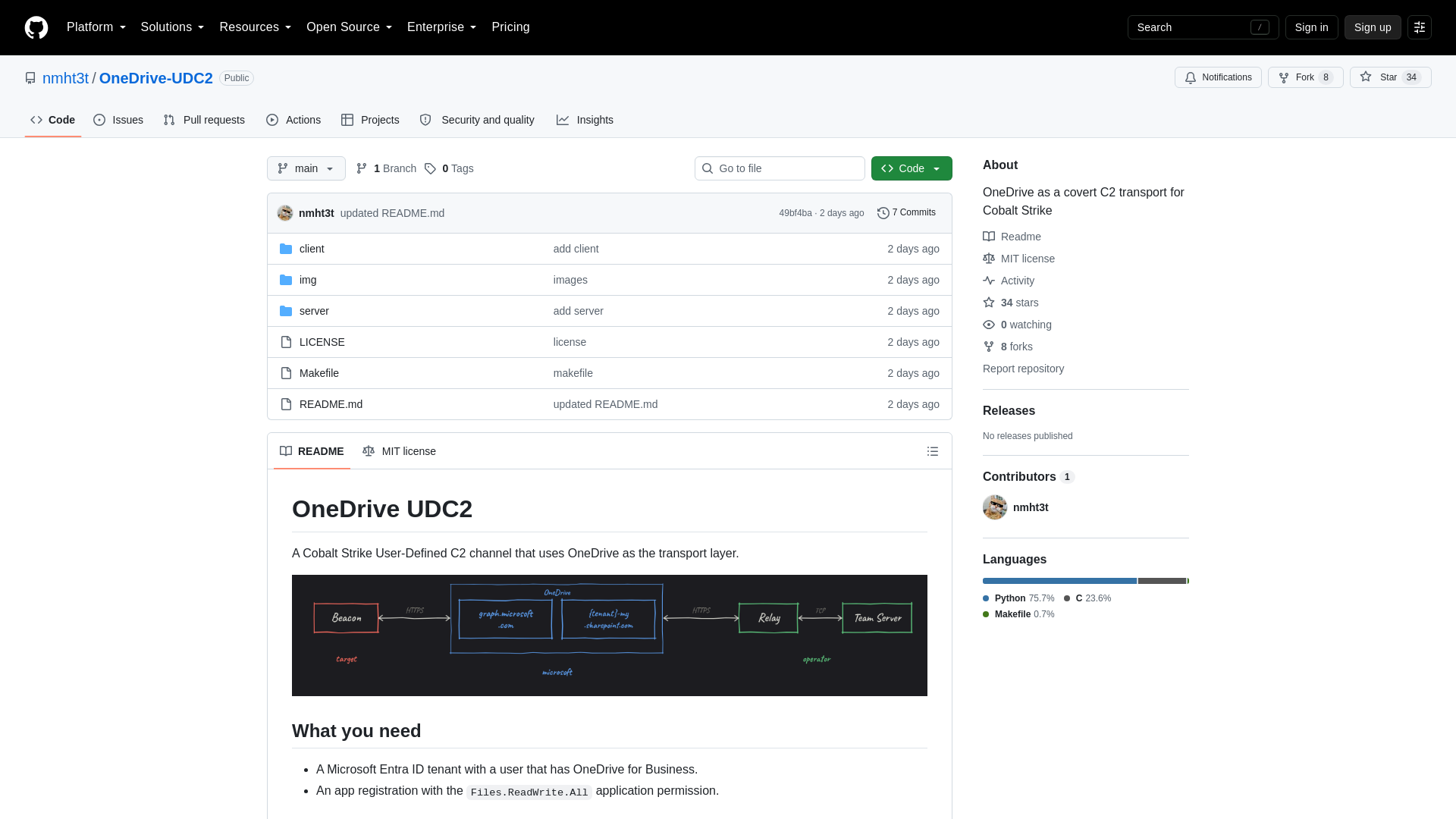Click the tag icon next to 0 Tags
The height and width of the screenshot is (819, 1456).
coord(430,168)
